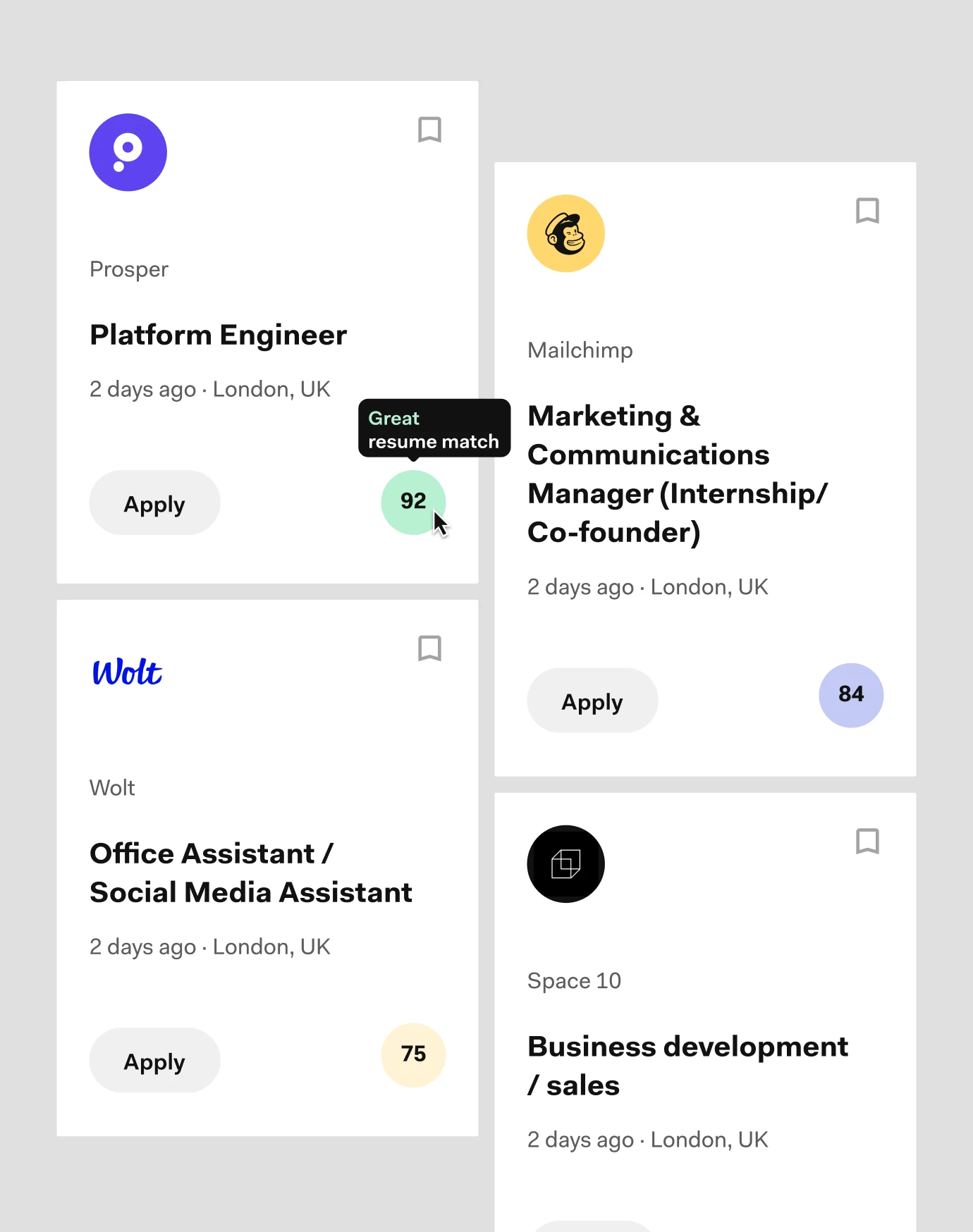The image size is (973, 1232).
Task: Click the Great resume match tooltip
Action: [434, 429]
